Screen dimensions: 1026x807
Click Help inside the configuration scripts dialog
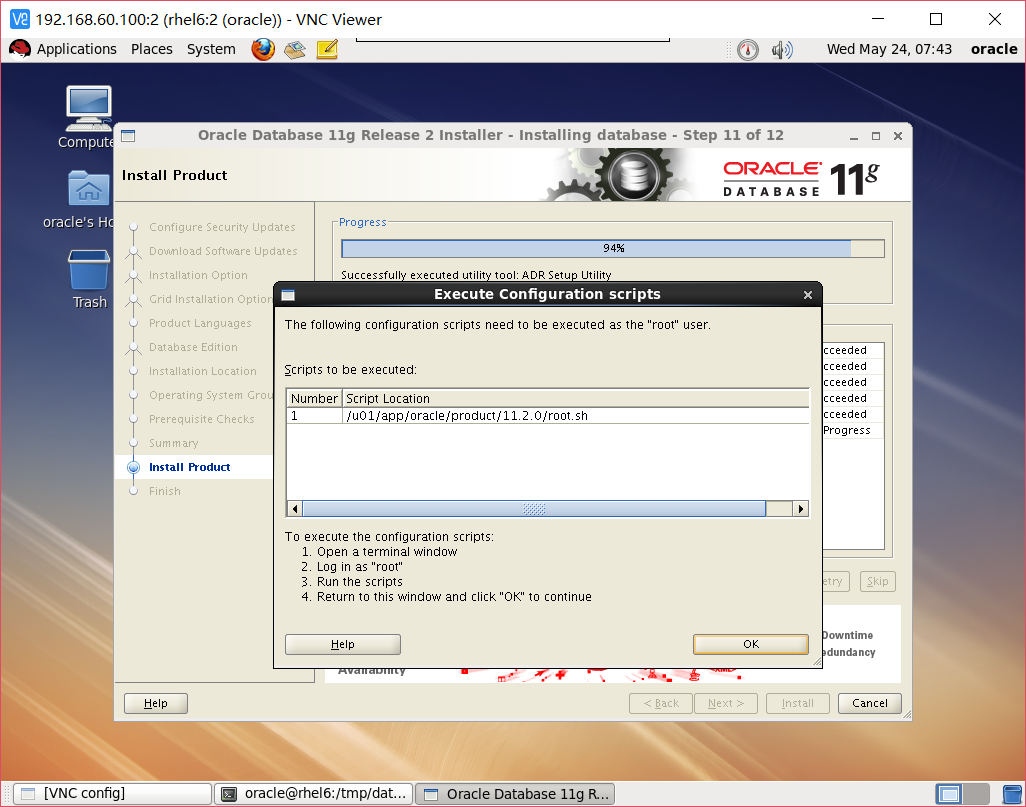pos(342,643)
